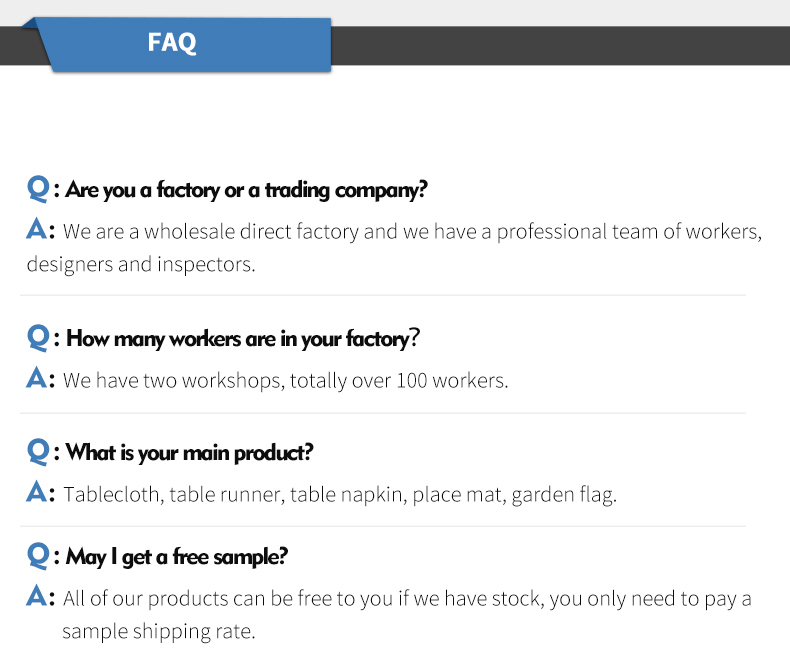Click the A icon beside Tablecloth answer
The width and height of the screenshot is (790, 656).
(x=37, y=492)
